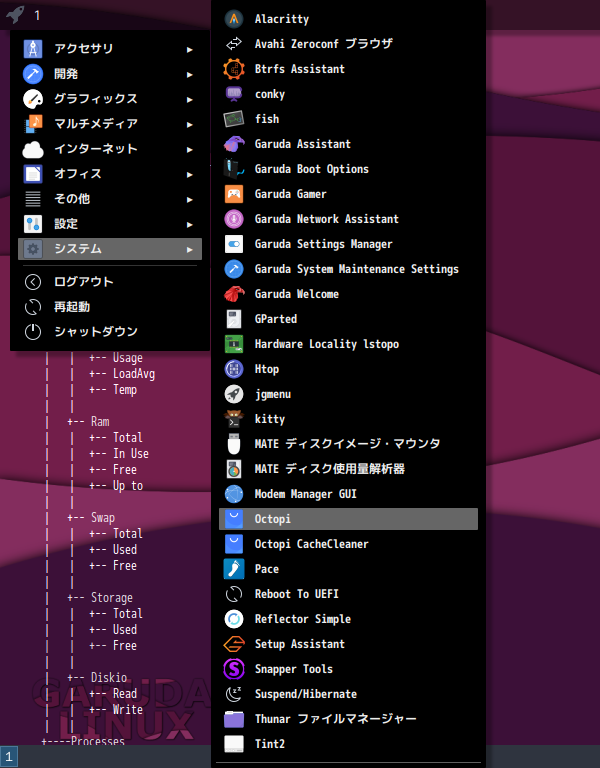Screen dimensions: 600x768
Task: Click the jgmenu rocket icon
Action: coord(234,394)
